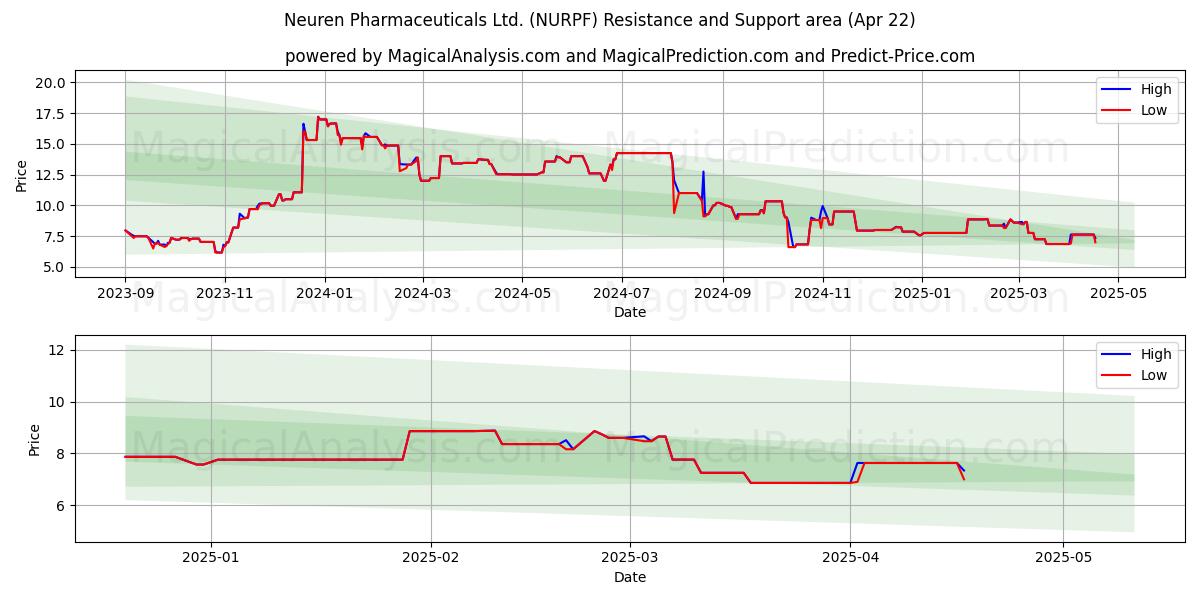Click the '2024-01' tick on upper chart
This screenshot has width=1200, height=600.
324,292
